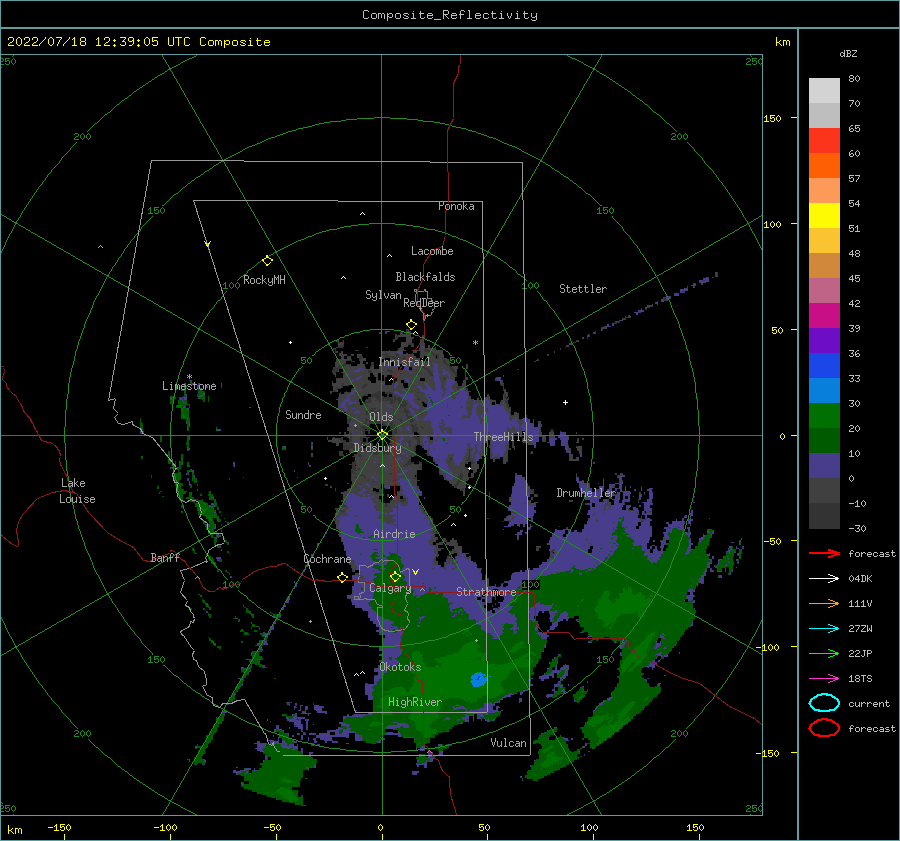Click the Blackfalds city label

(x=425, y=277)
